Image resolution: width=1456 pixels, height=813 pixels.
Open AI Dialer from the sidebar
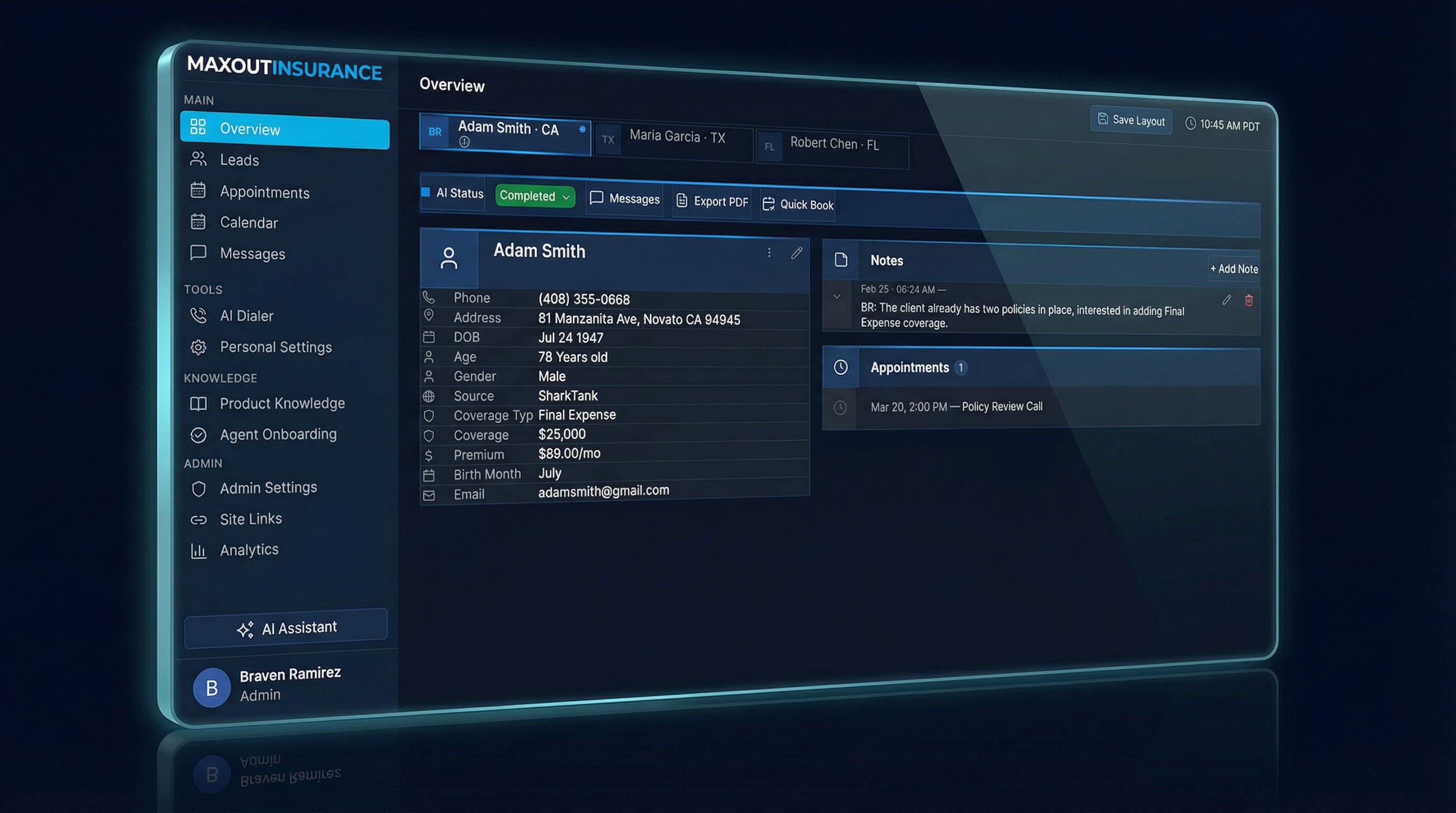coord(246,316)
